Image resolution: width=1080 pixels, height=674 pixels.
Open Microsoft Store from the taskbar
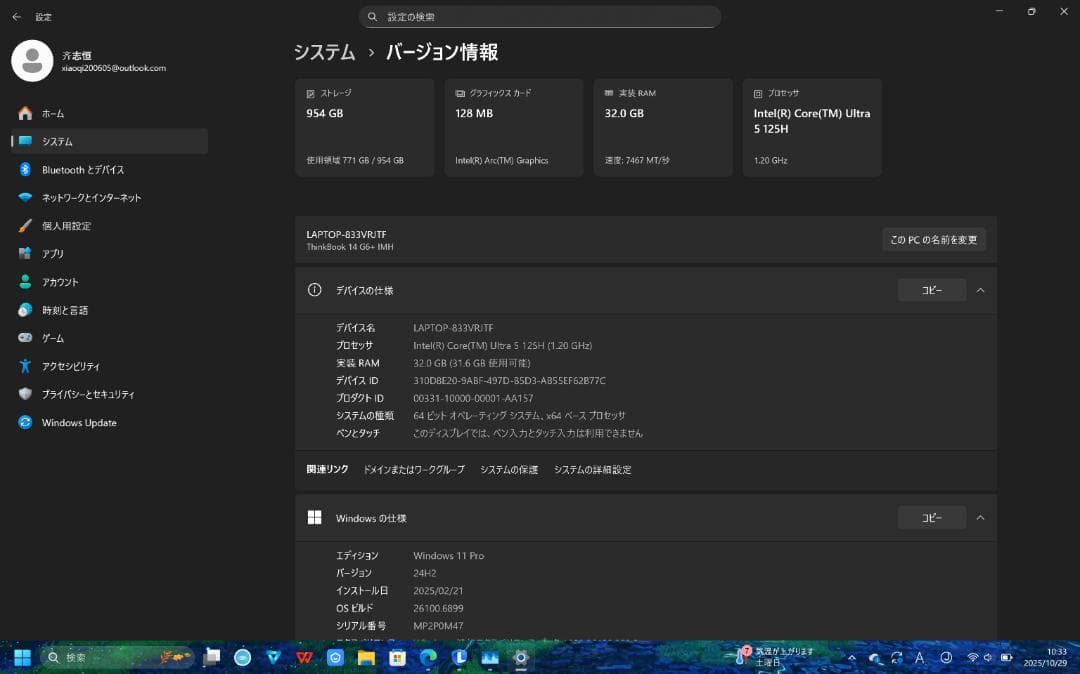coord(397,657)
